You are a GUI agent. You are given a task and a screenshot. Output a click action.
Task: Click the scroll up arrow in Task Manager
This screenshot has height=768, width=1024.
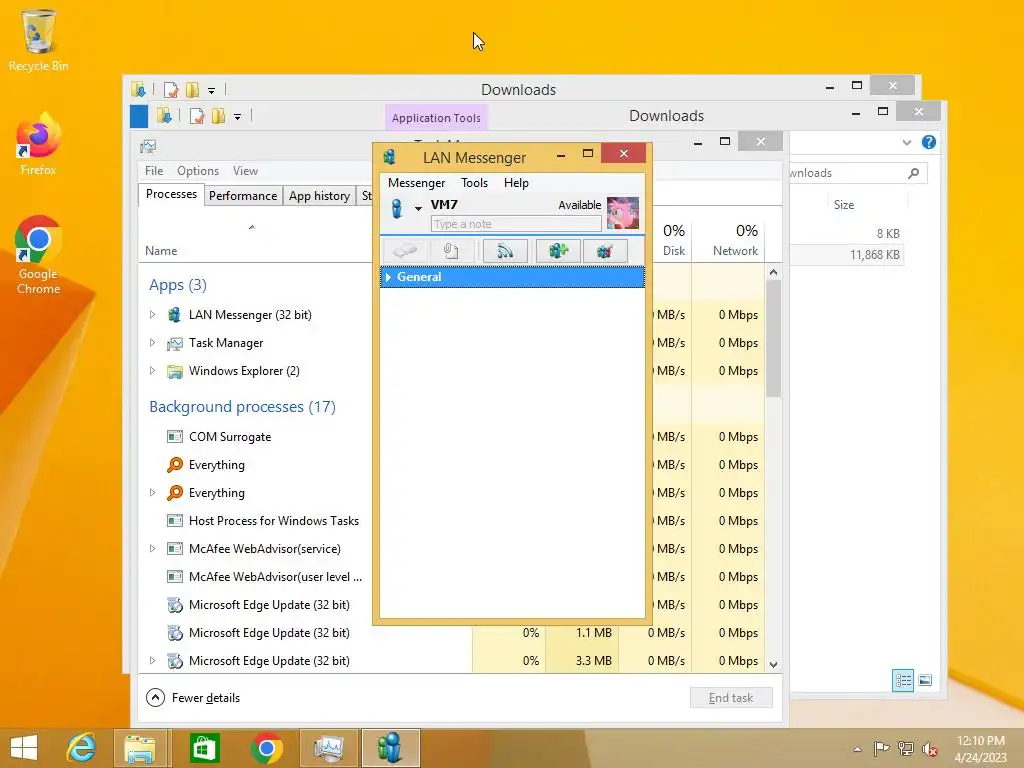click(773, 272)
